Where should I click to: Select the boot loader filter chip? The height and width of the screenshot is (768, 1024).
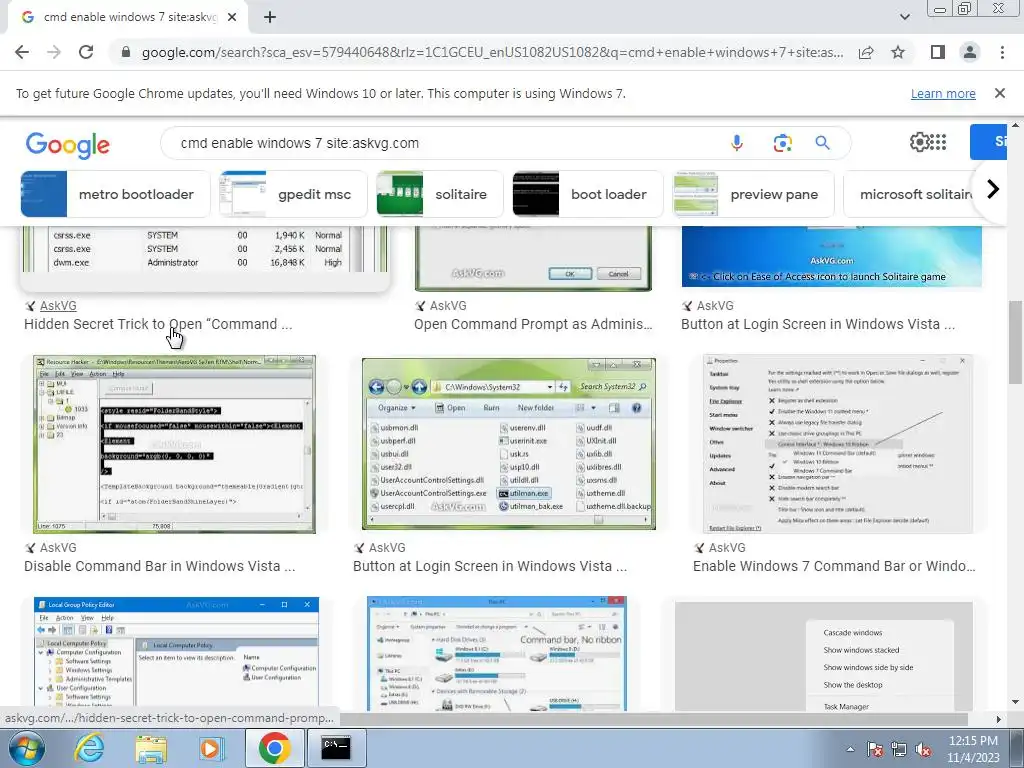point(587,194)
